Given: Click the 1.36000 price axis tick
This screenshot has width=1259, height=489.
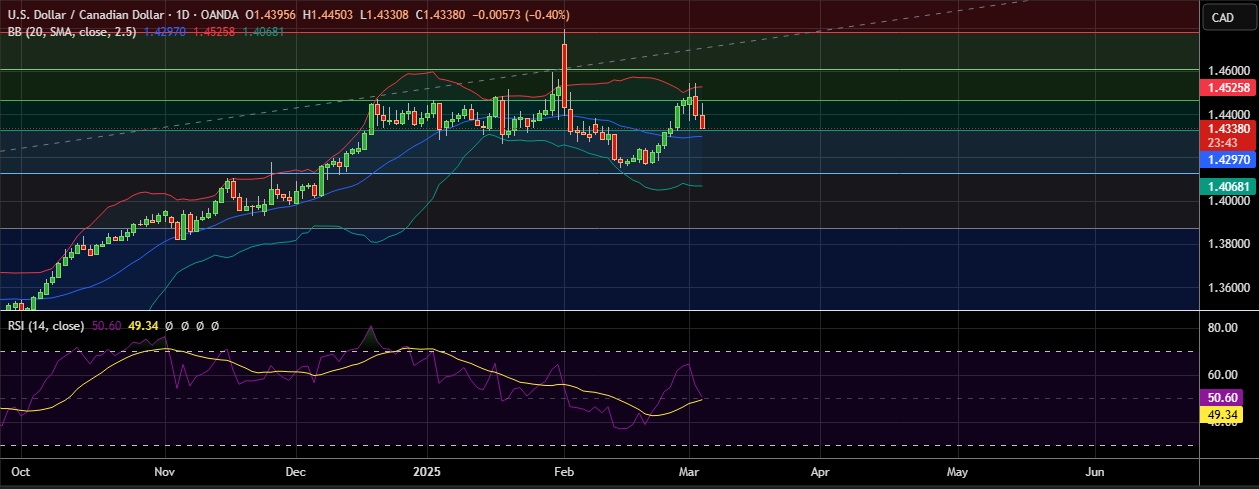Looking at the screenshot, I should (1227, 288).
